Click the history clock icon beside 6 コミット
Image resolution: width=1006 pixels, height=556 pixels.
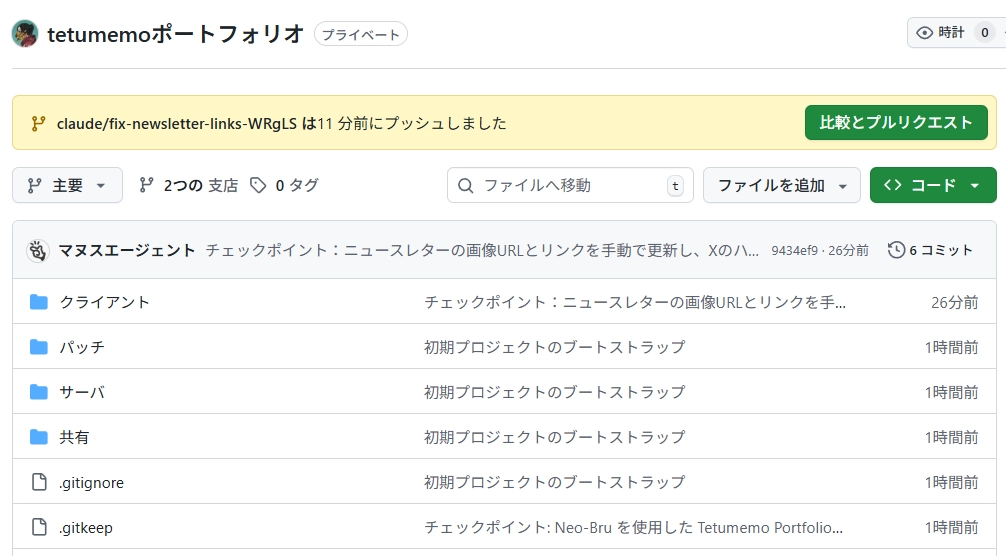coord(896,250)
